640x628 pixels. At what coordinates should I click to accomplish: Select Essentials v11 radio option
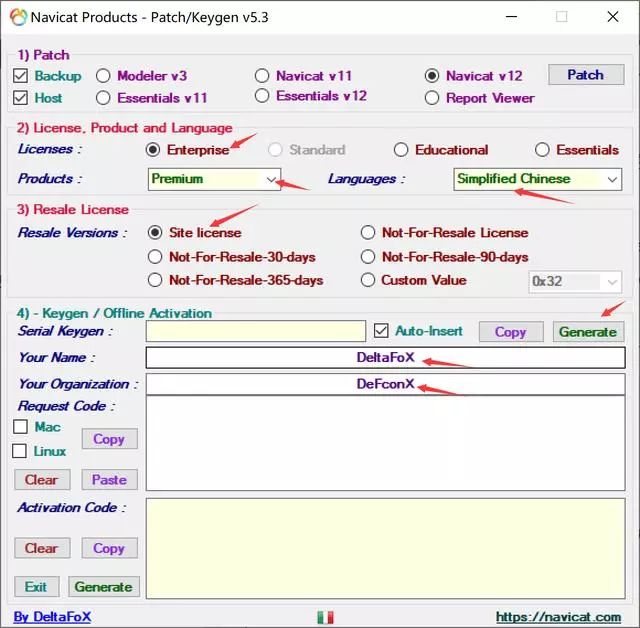pyautogui.click(x=103, y=98)
